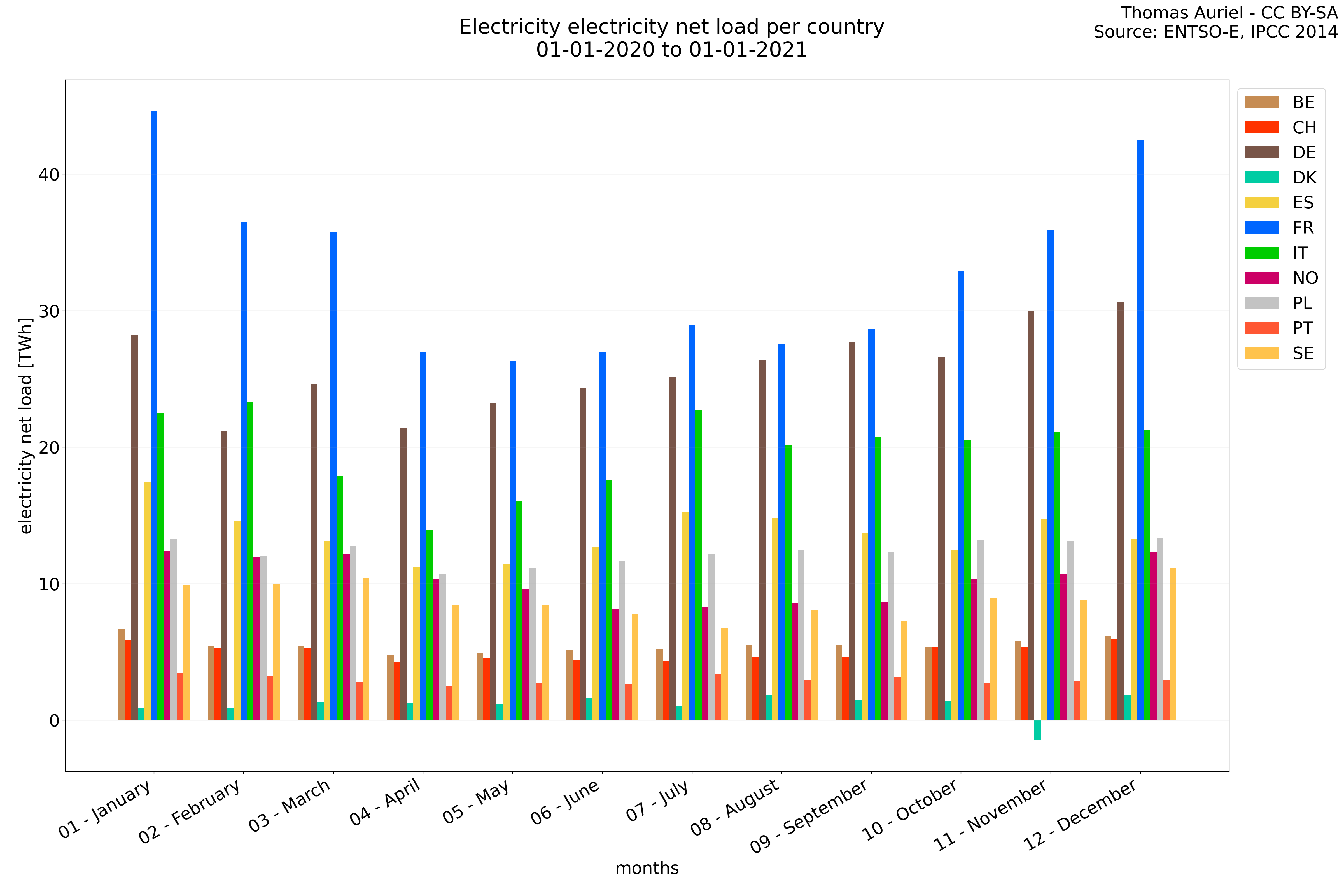Image resolution: width=1344 pixels, height=896 pixels.
Task: Click the 'months' x-axis title
Action: tap(647, 868)
